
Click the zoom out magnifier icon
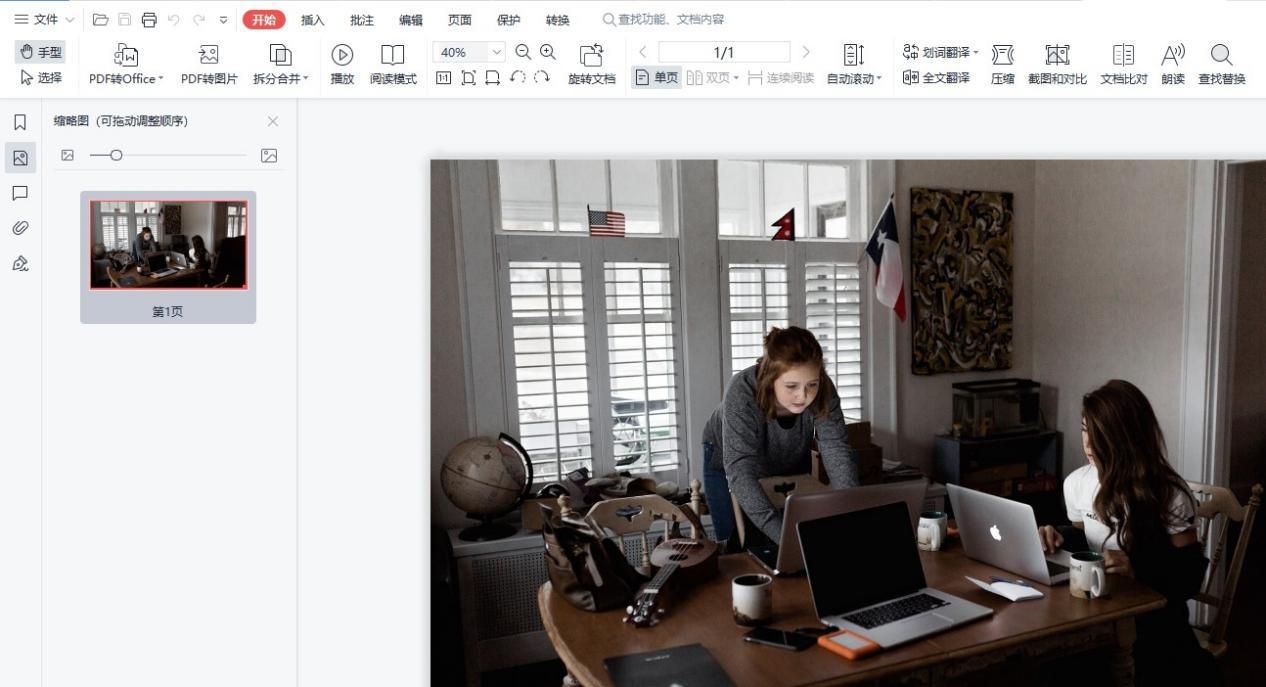click(523, 52)
